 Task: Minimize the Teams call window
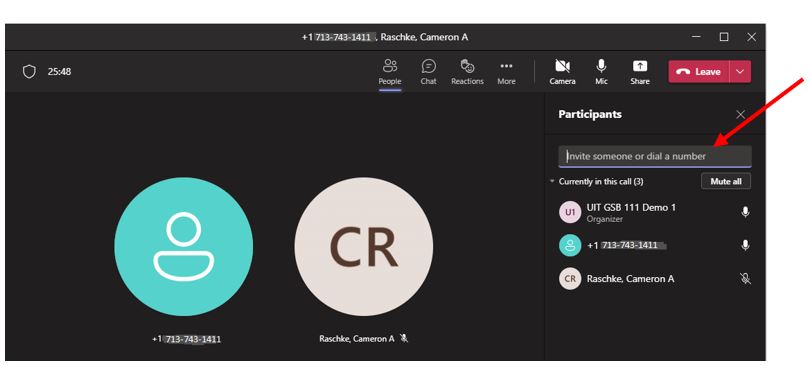click(697, 37)
